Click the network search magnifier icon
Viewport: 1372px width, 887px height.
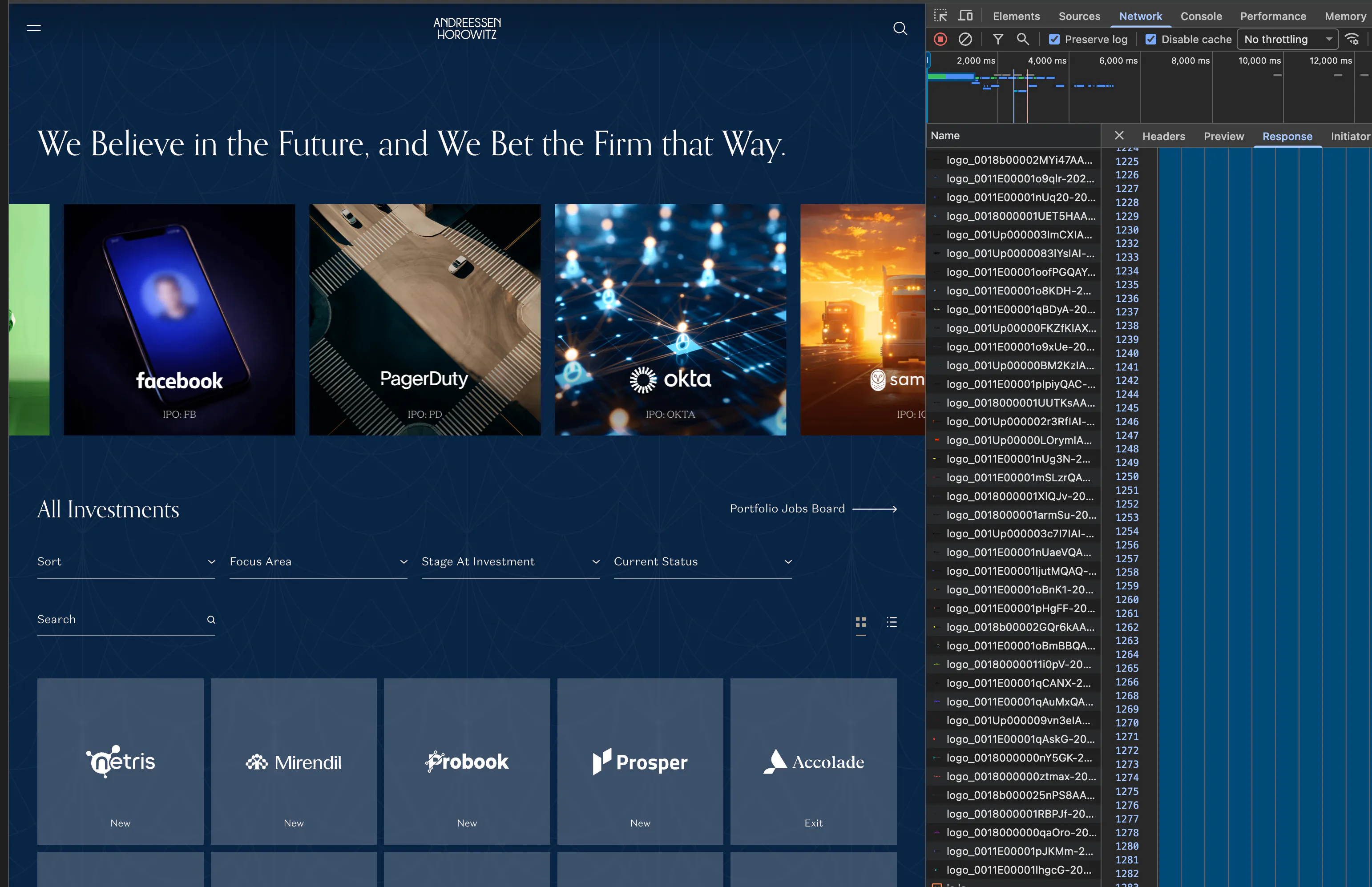click(1023, 39)
